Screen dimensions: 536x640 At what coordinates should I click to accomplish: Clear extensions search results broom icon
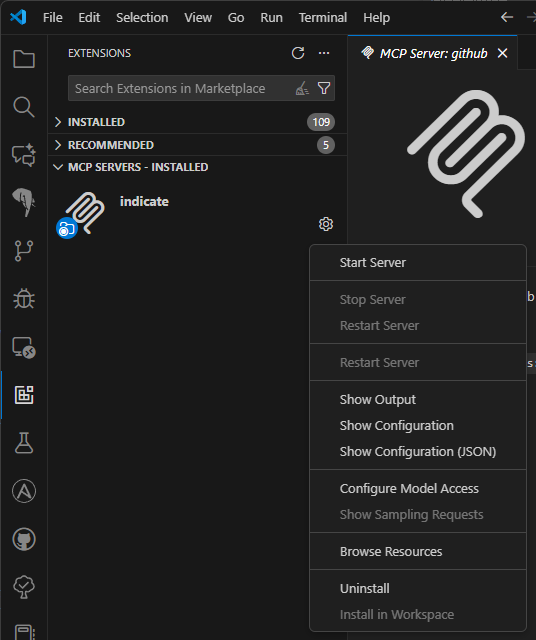302,88
